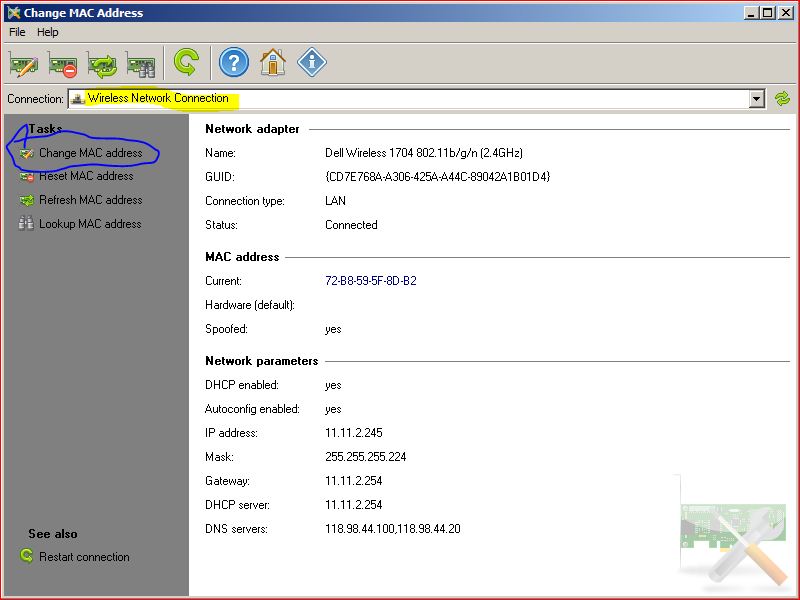Open About via the blue info diamond icon
Image resolution: width=800 pixels, height=600 pixels.
coord(310,62)
